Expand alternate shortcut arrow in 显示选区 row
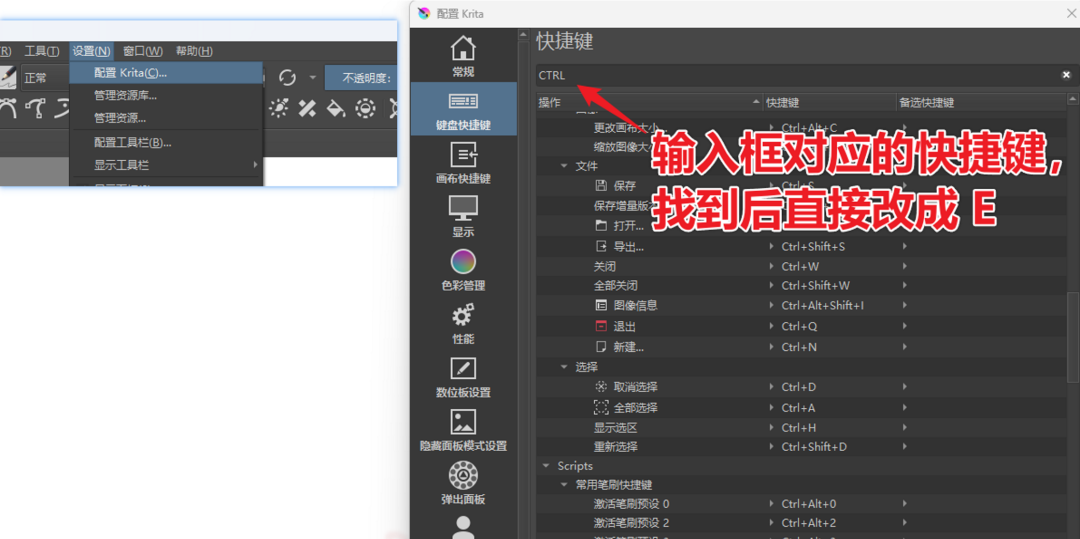The image size is (1080, 539). pyautogui.click(x=904, y=427)
